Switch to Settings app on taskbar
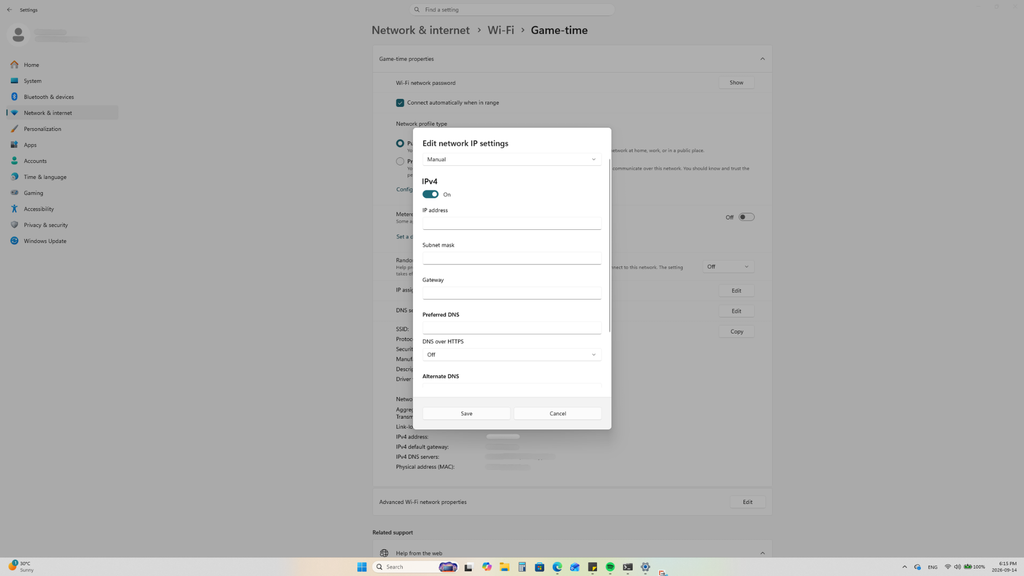 pos(645,567)
